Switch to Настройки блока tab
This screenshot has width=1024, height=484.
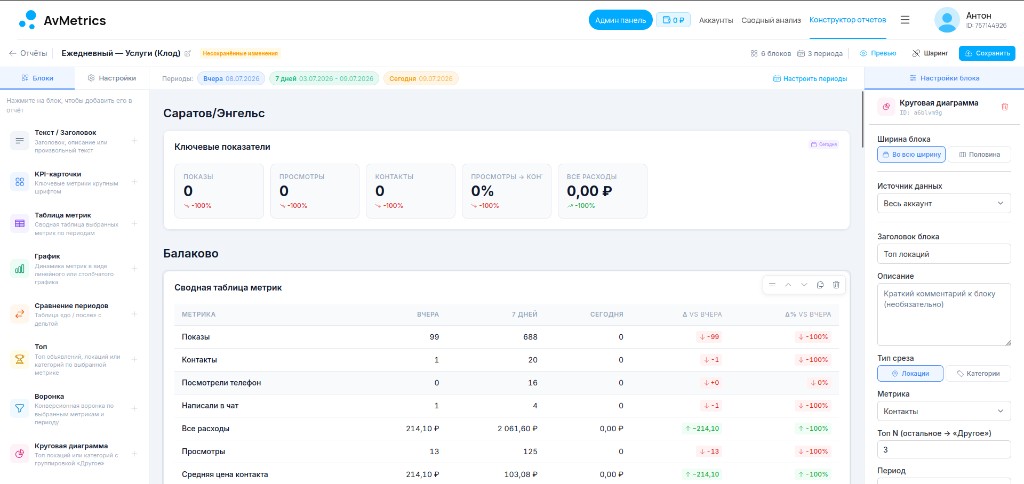pos(944,78)
